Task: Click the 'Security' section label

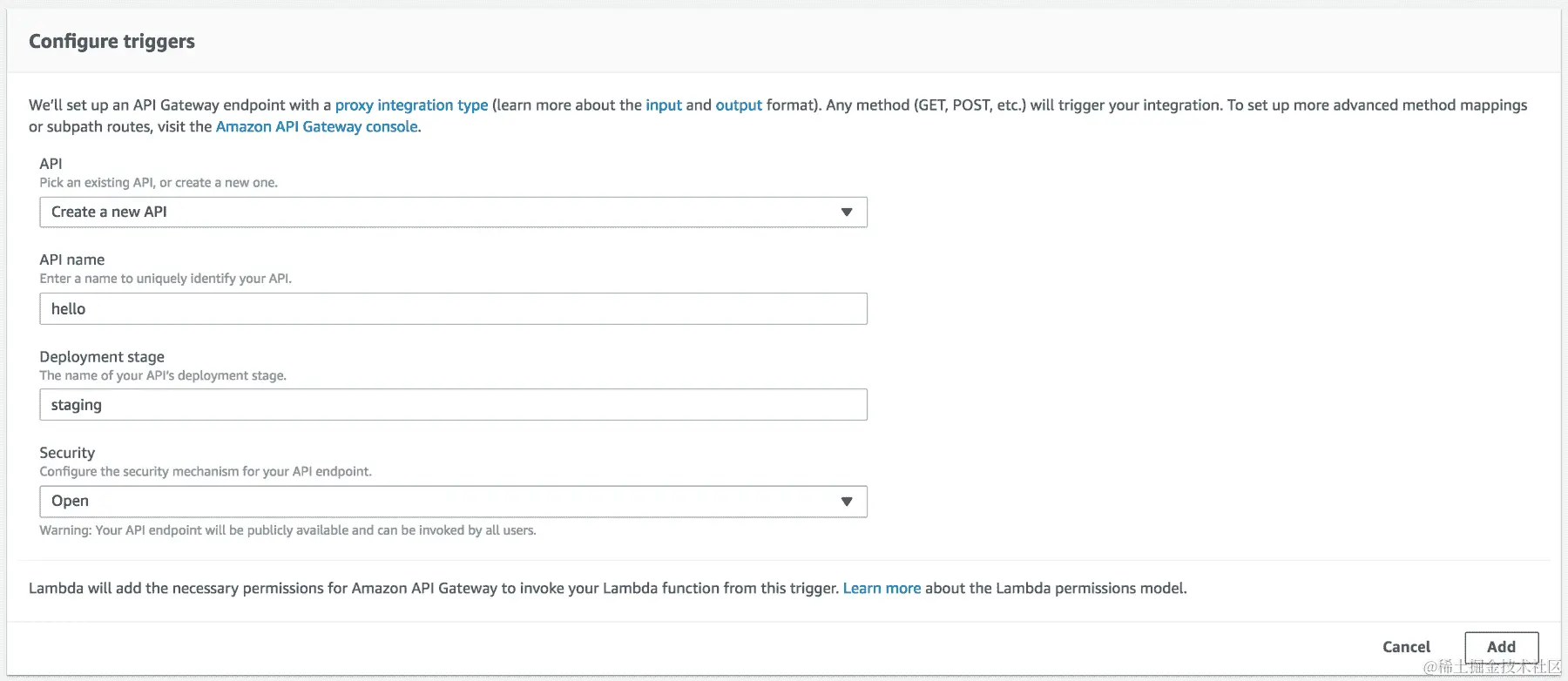Action: (x=67, y=453)
